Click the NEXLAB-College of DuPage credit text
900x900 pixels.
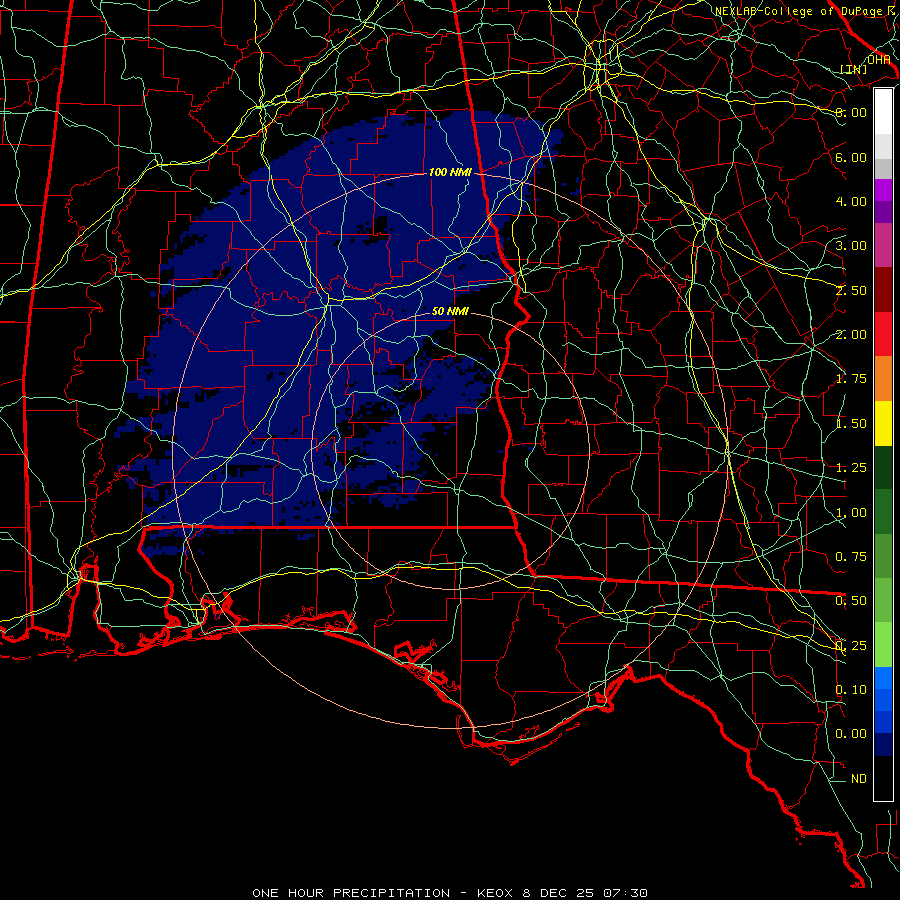coord(801,11)
